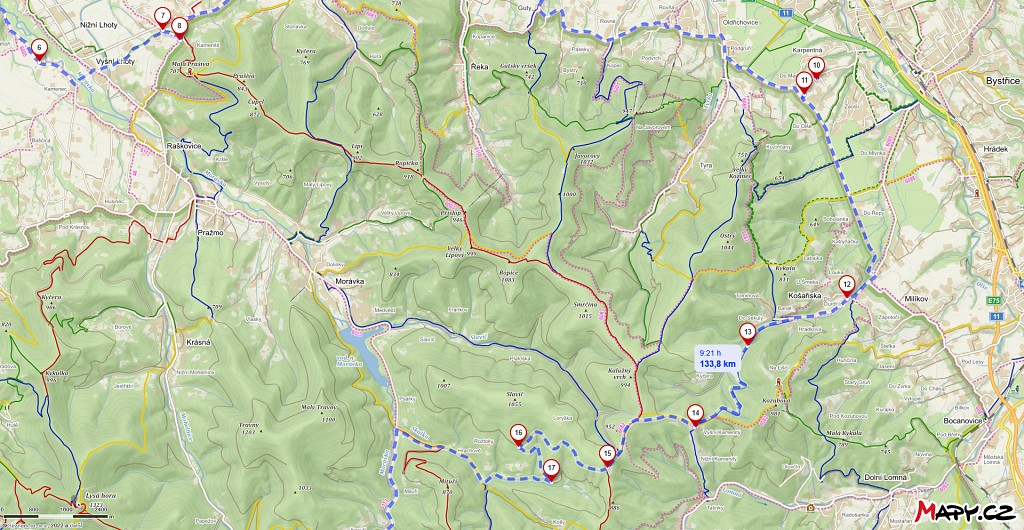The image size is (1024, 530).
Task: Click the Malá Prašivá chalet icon
Action: pyautogui.click(x=190, y=73)
